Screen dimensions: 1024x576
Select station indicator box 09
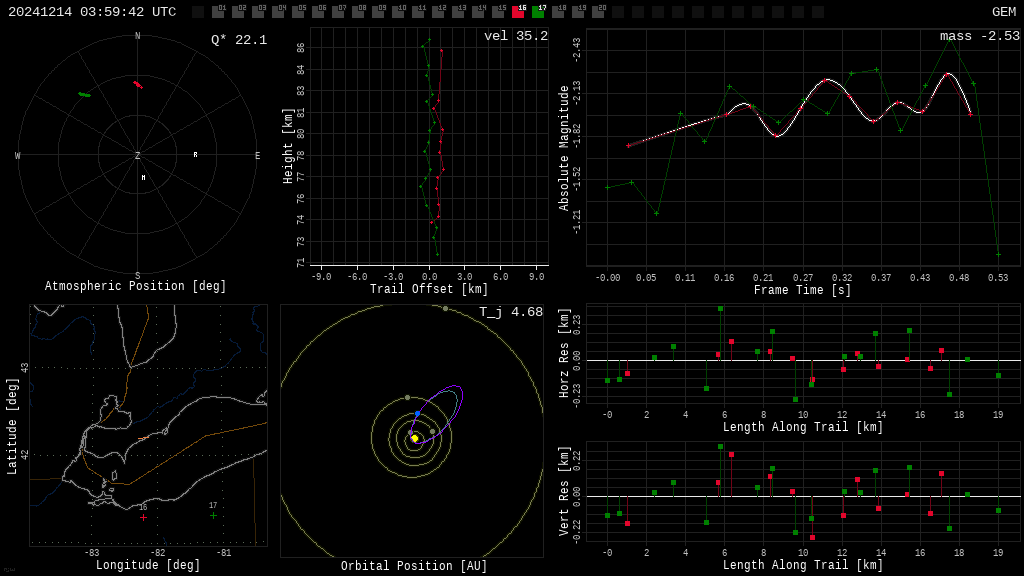pos(378,12)
